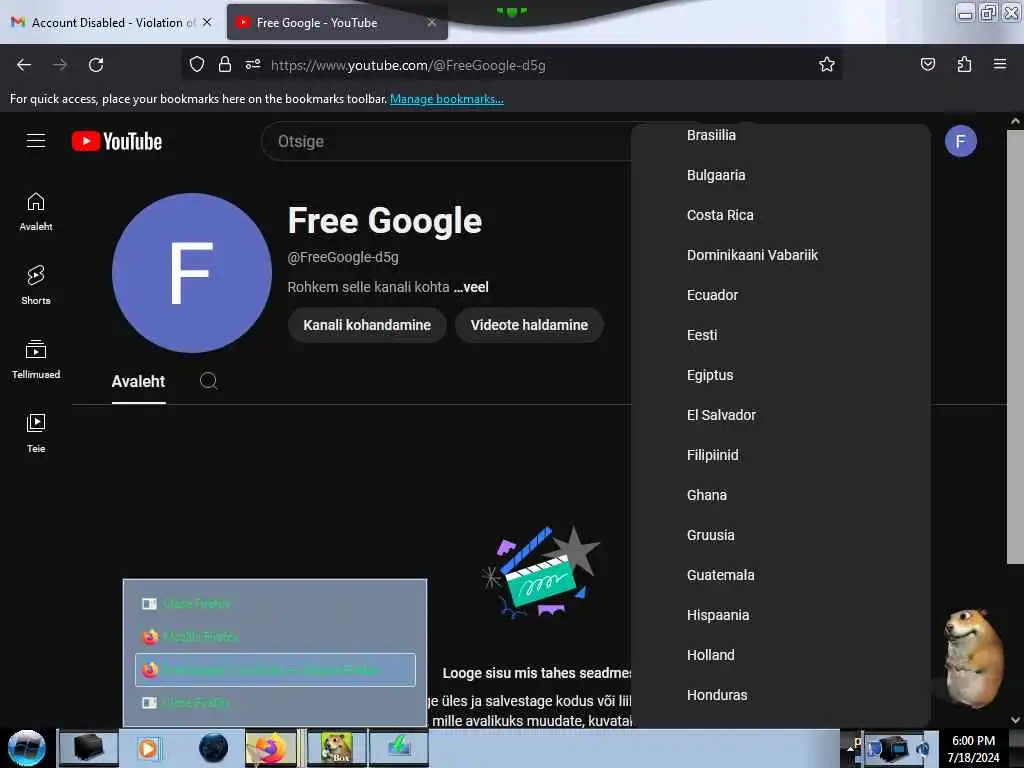Click the page vertical scrollbar thumb
The width and height of the screenshot is (1024, 768).
pyautogui.click(x=1015, y=346)
